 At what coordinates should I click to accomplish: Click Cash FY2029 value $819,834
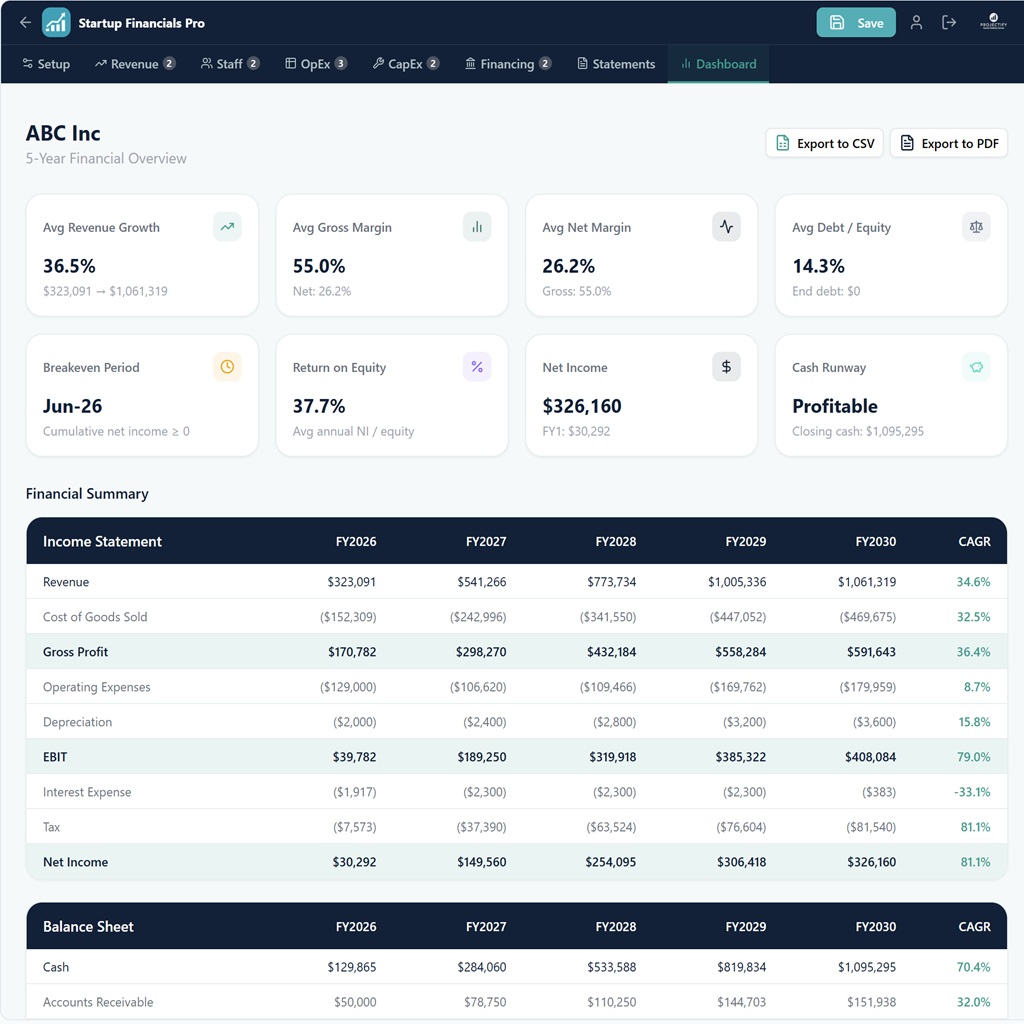pos(741,967)
